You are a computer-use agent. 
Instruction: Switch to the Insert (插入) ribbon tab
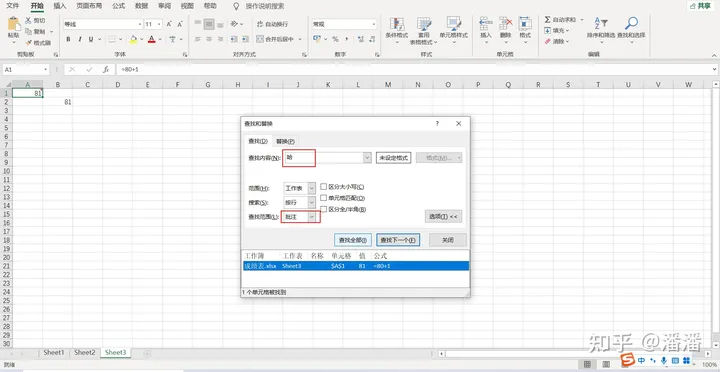pos(60,6)
